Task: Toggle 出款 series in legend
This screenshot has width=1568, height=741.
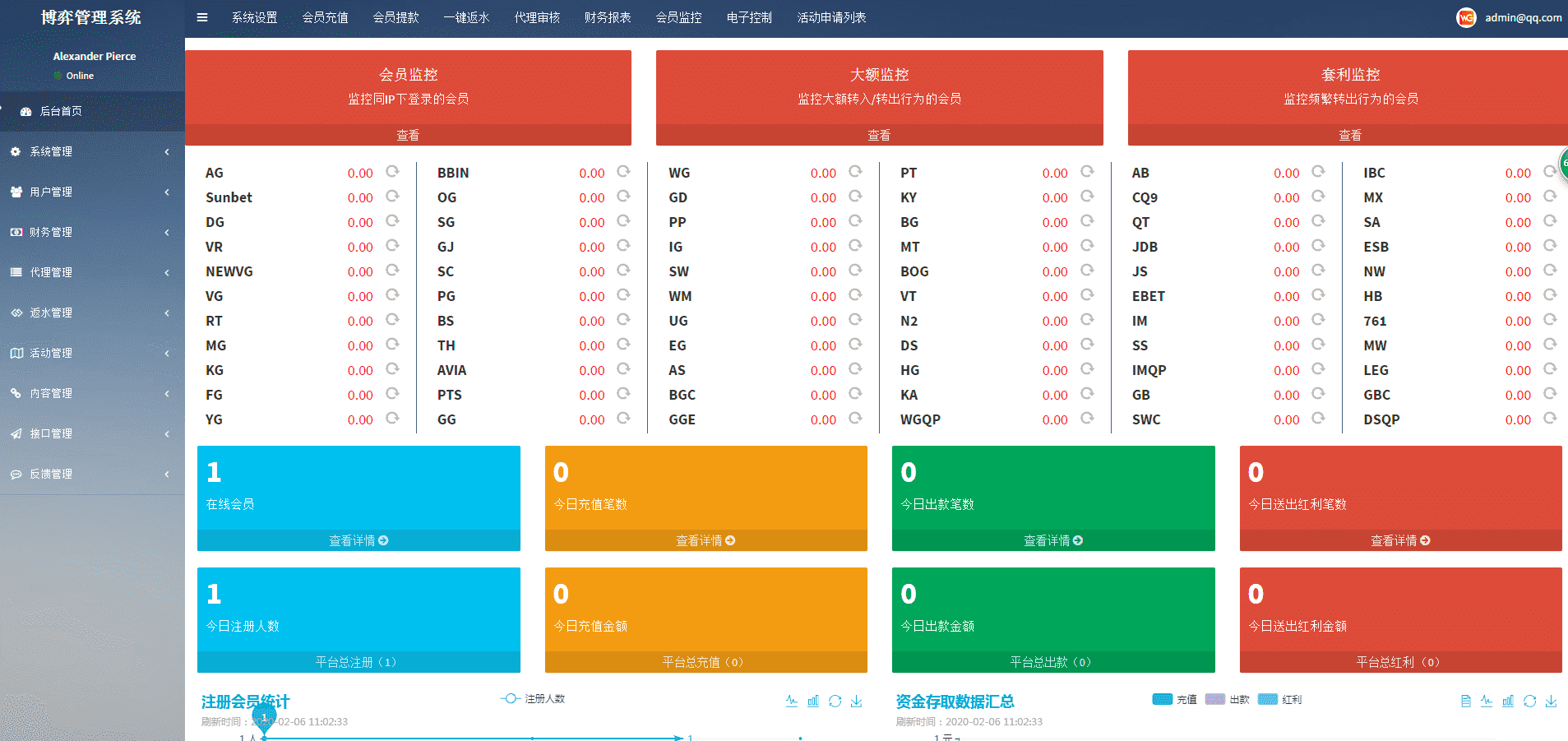Action: click(x=1227, y=699)
